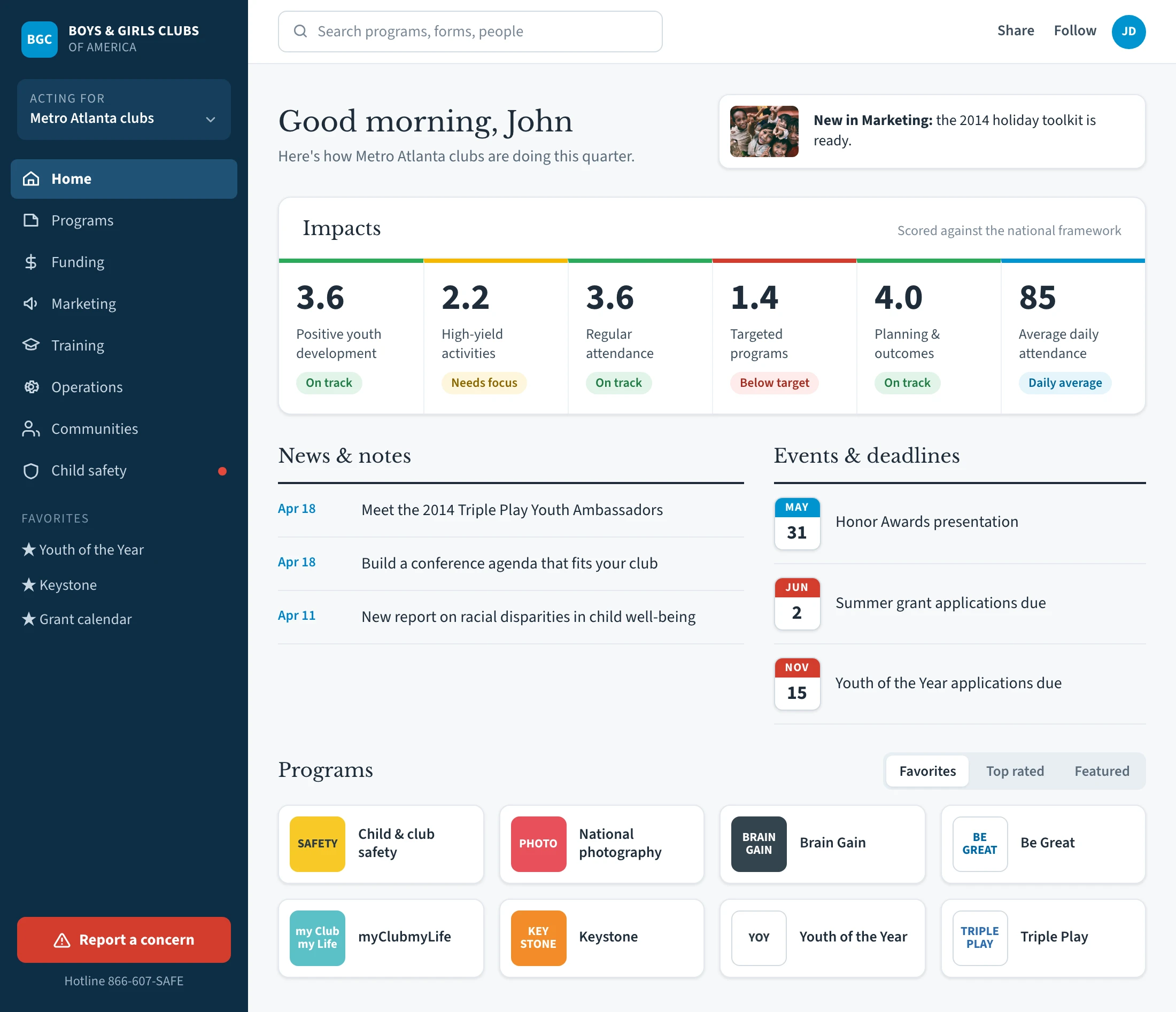This screenshot has width=1176, height=1012.
Task: Open the conference agenda news item
Action: pos(510,563)
